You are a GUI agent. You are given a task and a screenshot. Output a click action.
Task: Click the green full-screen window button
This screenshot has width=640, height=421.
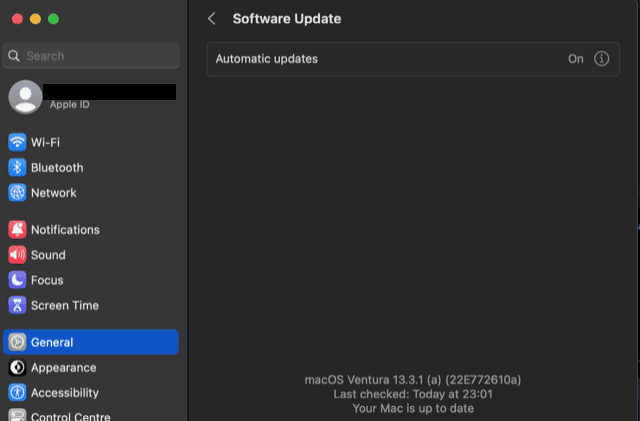click(x=53, y=19)
